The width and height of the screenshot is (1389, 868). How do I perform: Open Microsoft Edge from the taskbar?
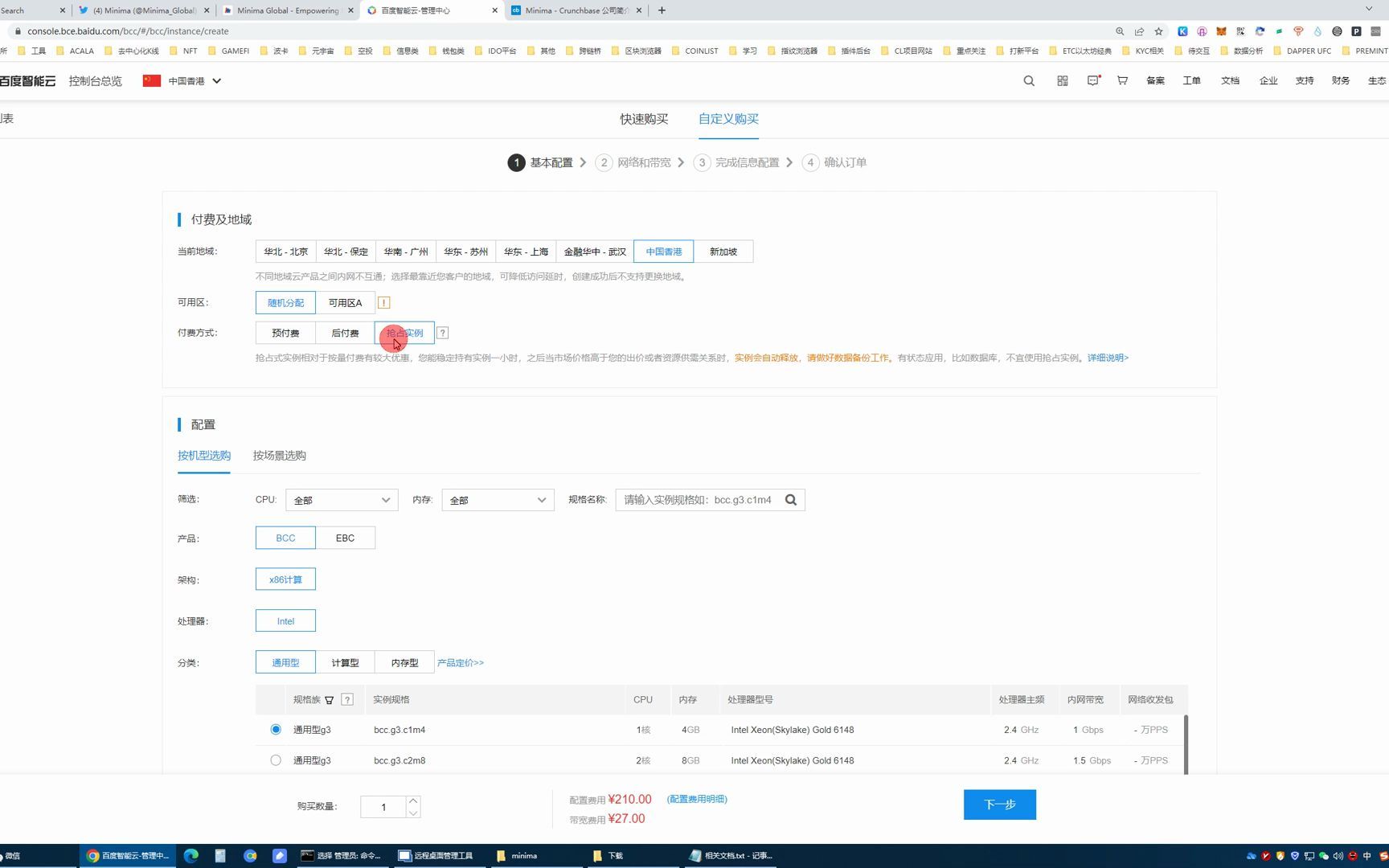[x=191, y=856]
